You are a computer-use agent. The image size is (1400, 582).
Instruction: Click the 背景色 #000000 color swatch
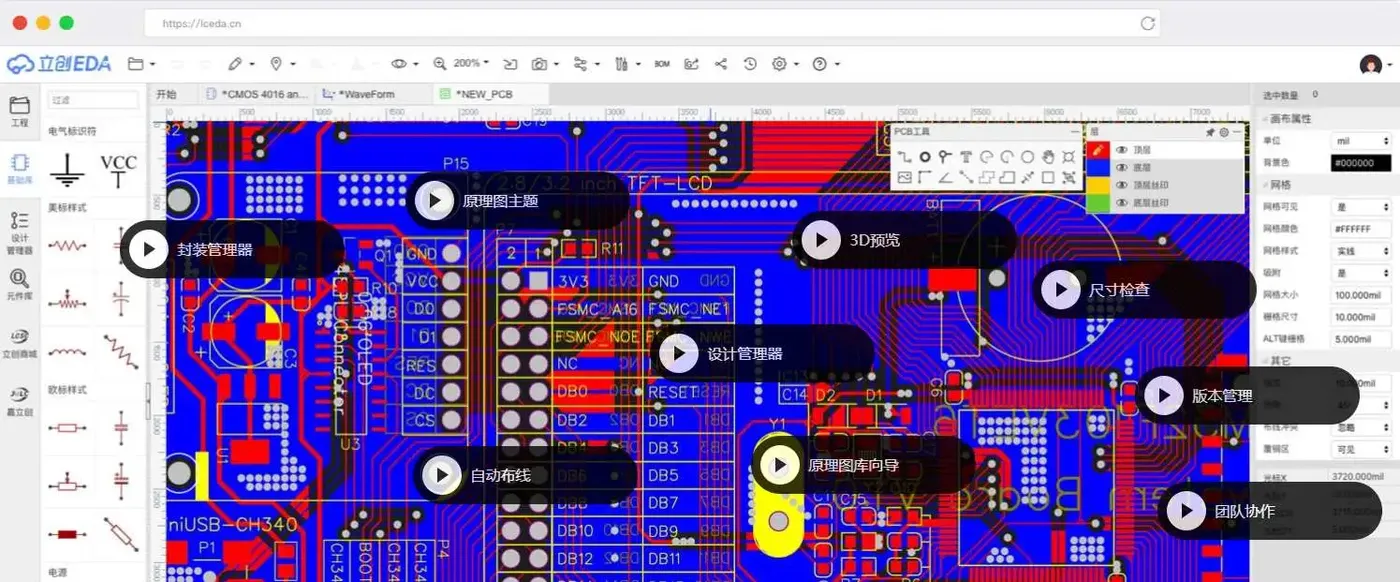pos(1361,163)
